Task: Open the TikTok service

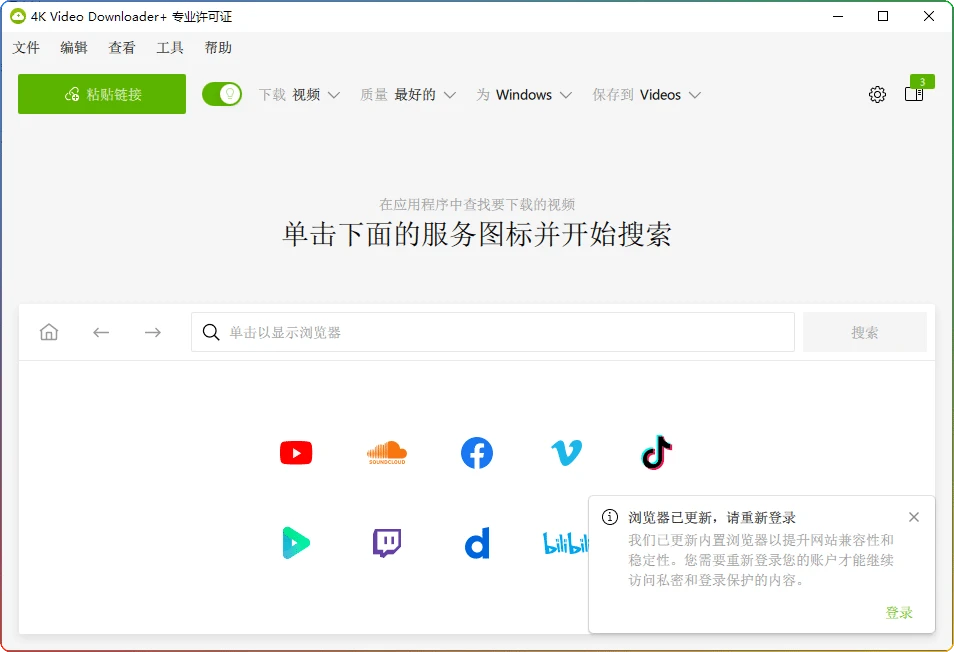Action: (x=657, y=452)
